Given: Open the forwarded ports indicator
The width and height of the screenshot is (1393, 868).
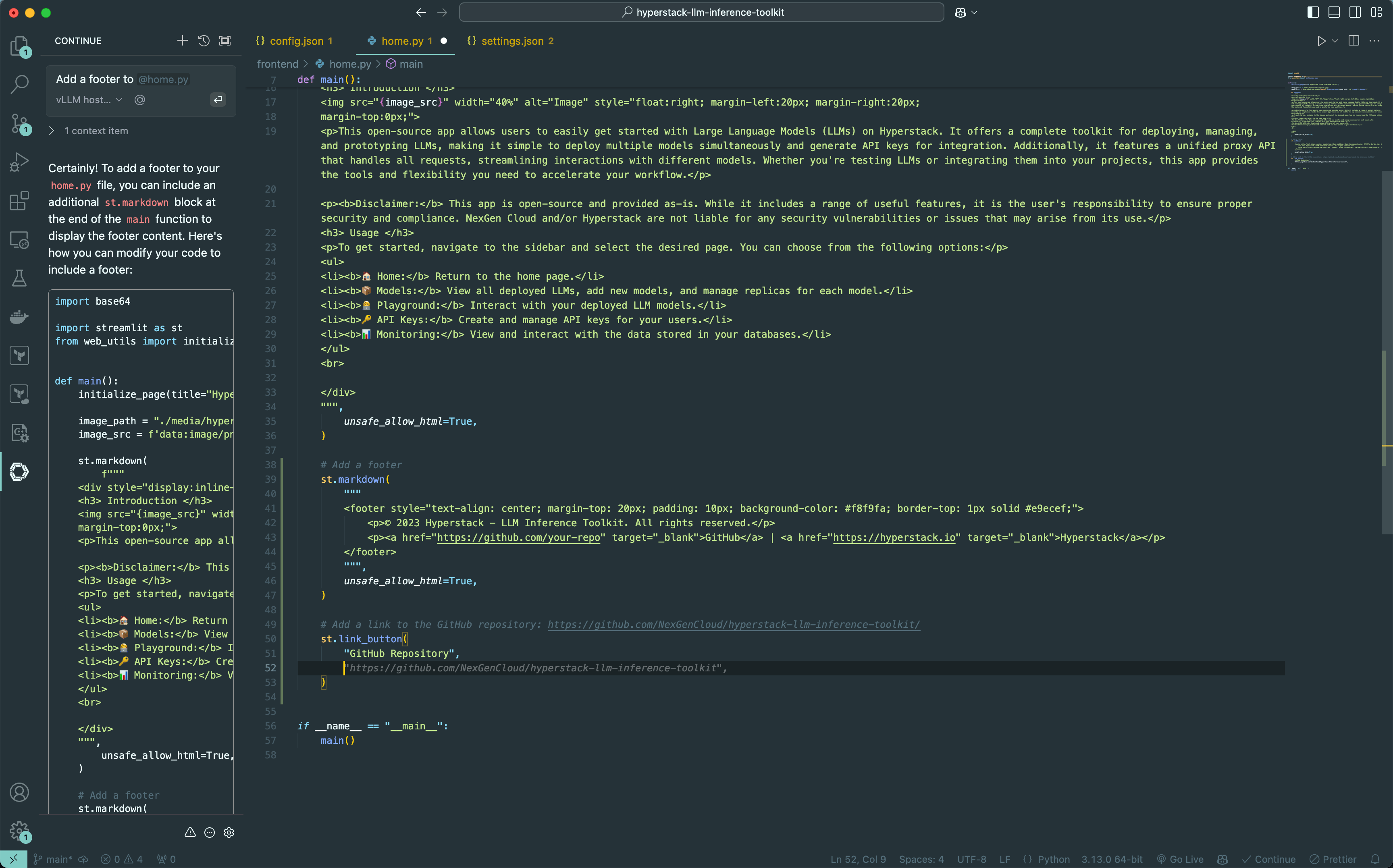Looking at the screenshot, I should coord(166,859).
